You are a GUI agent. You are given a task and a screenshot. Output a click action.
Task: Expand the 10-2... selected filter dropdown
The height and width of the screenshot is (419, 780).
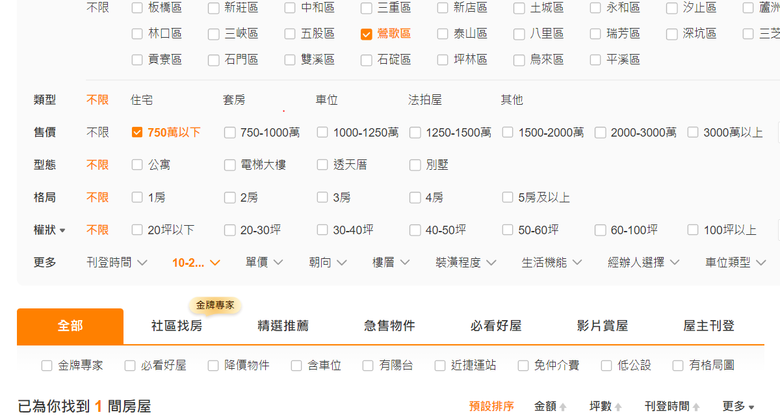[196, 263]
